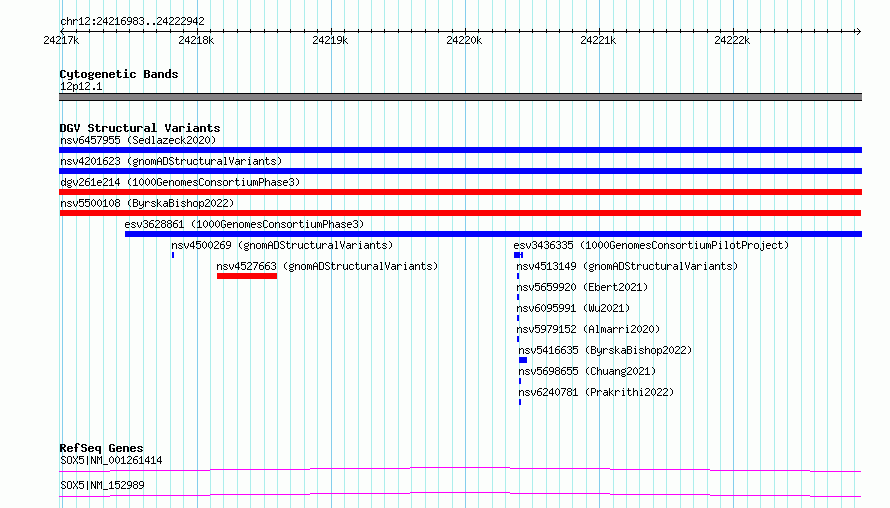Click the 24220k ruler label
This screenshot has height=508, width=890.
(x=464, y=40)
